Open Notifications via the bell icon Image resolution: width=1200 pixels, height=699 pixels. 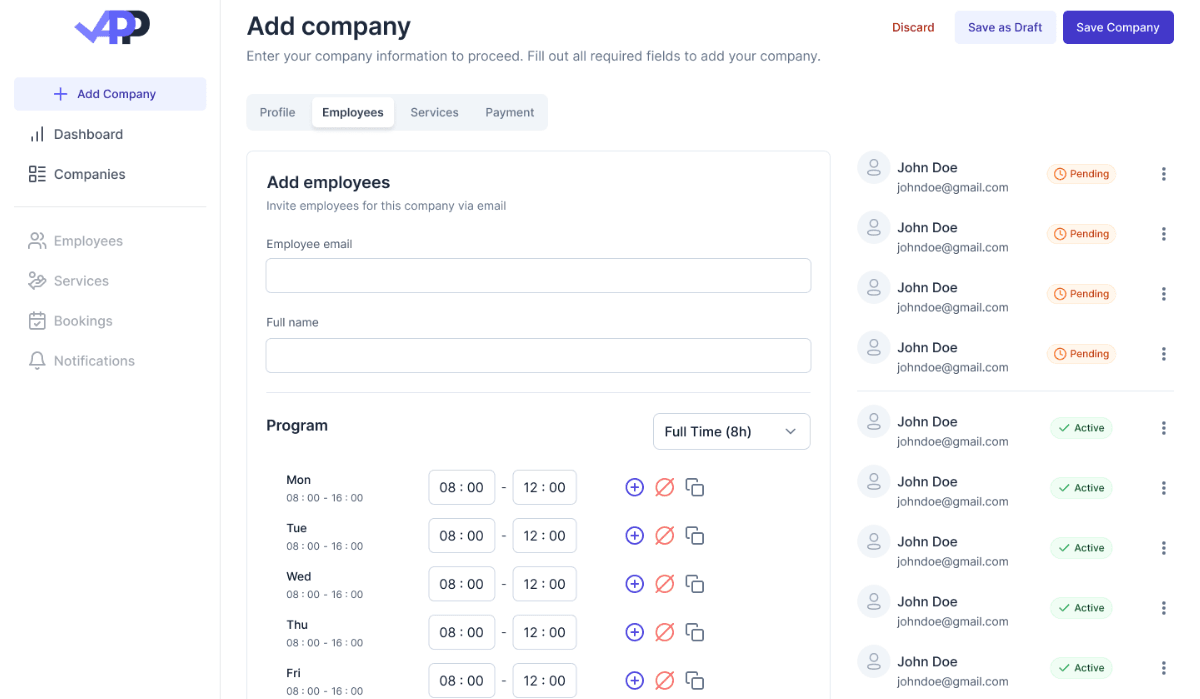(37, 360)
